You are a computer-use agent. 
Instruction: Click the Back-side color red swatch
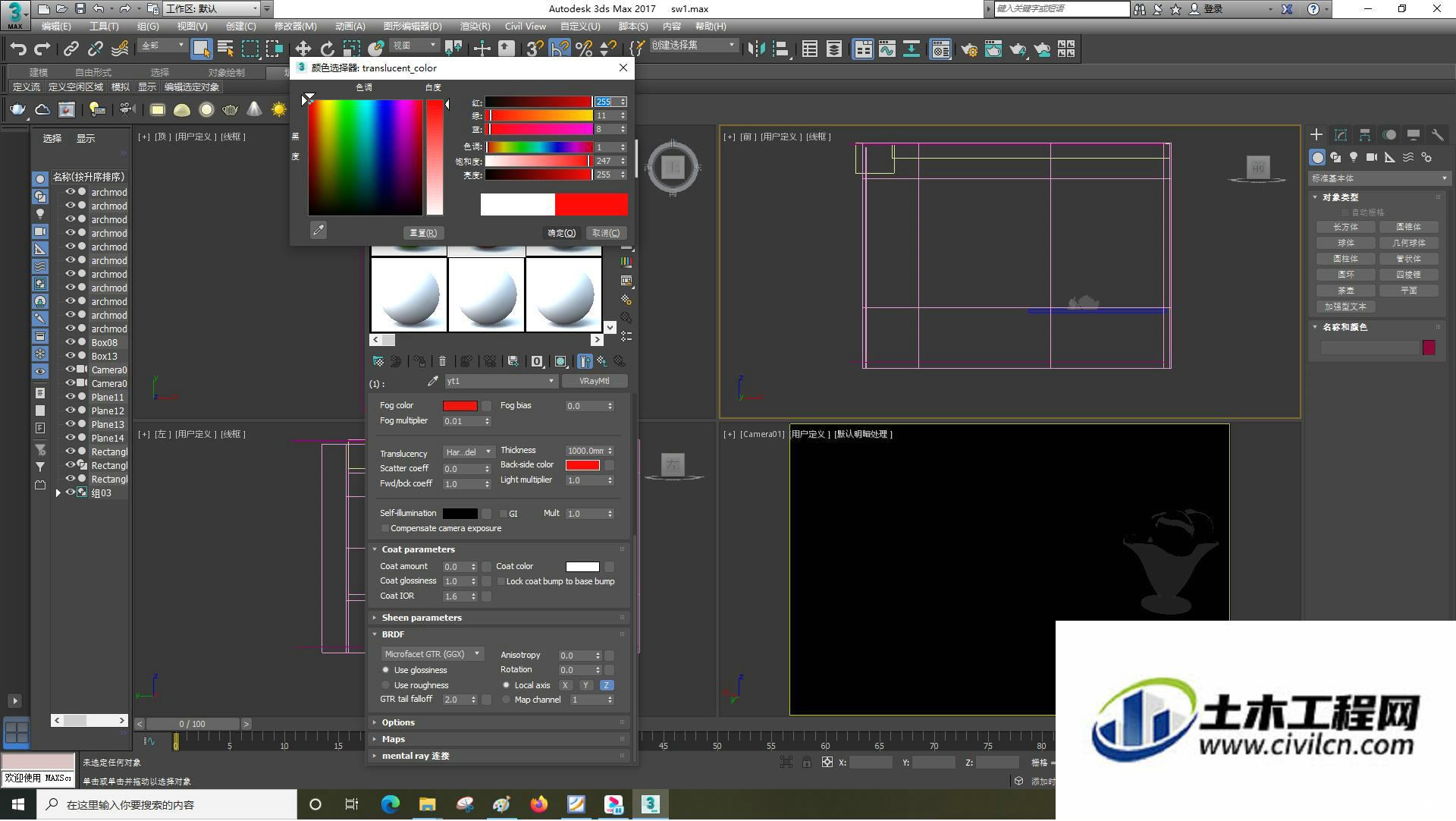(x=582, y=465)
